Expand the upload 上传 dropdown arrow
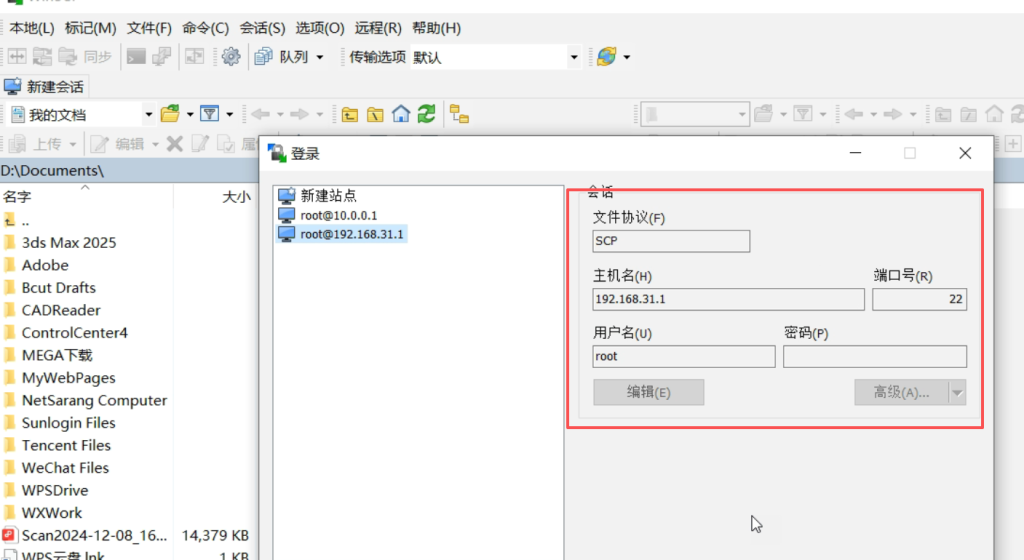The image size is (1024, 560). 72,144
